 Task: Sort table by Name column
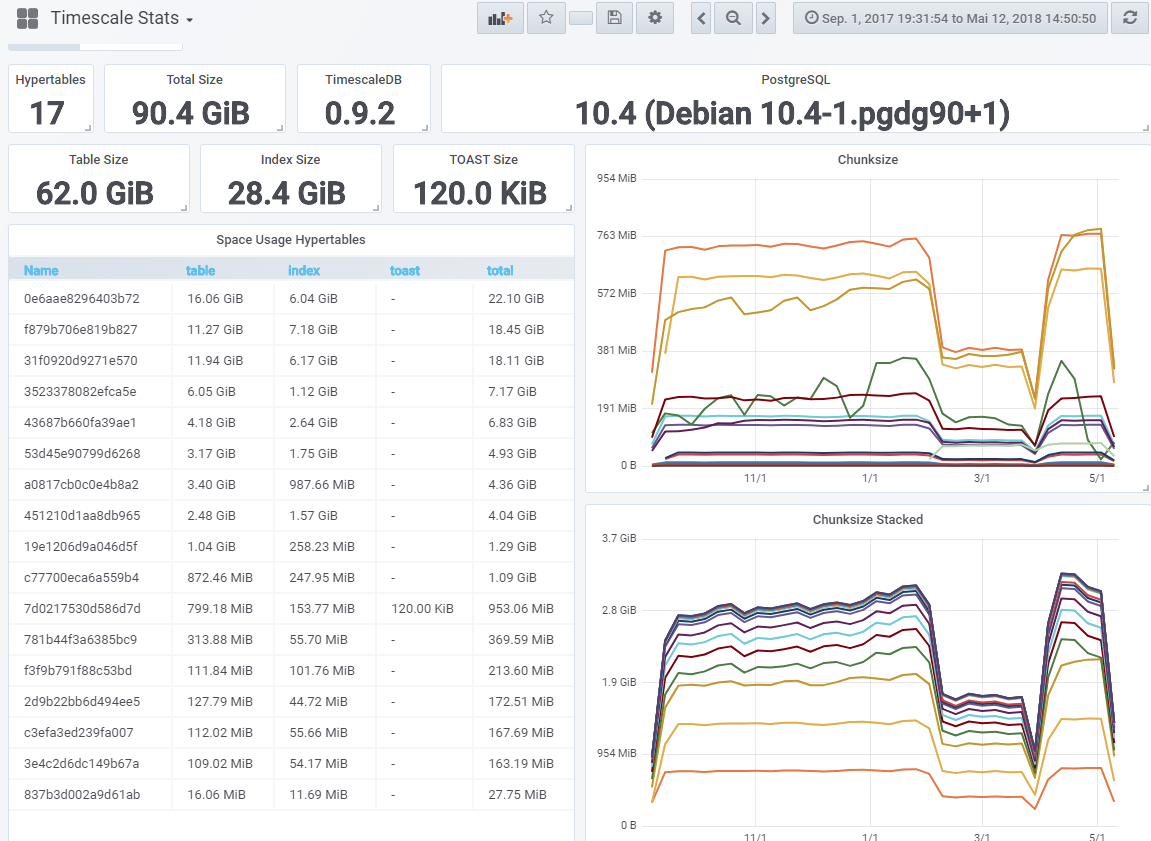coord(41,270)
